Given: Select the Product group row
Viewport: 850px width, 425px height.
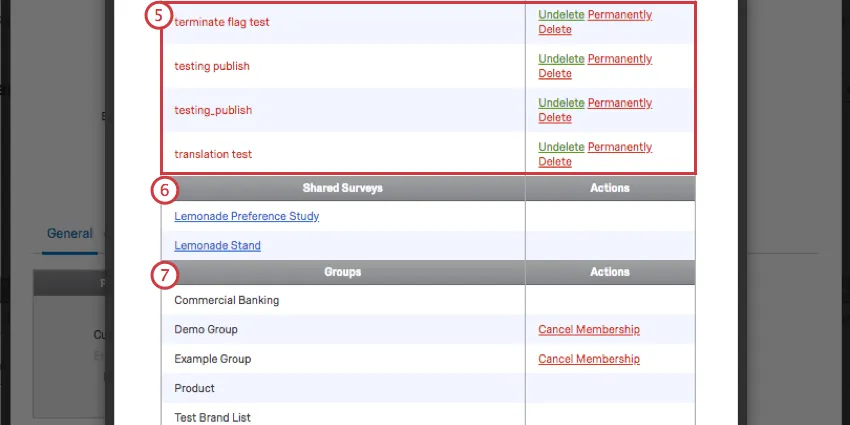Looking at the screenshot, I should coord(195,388).
